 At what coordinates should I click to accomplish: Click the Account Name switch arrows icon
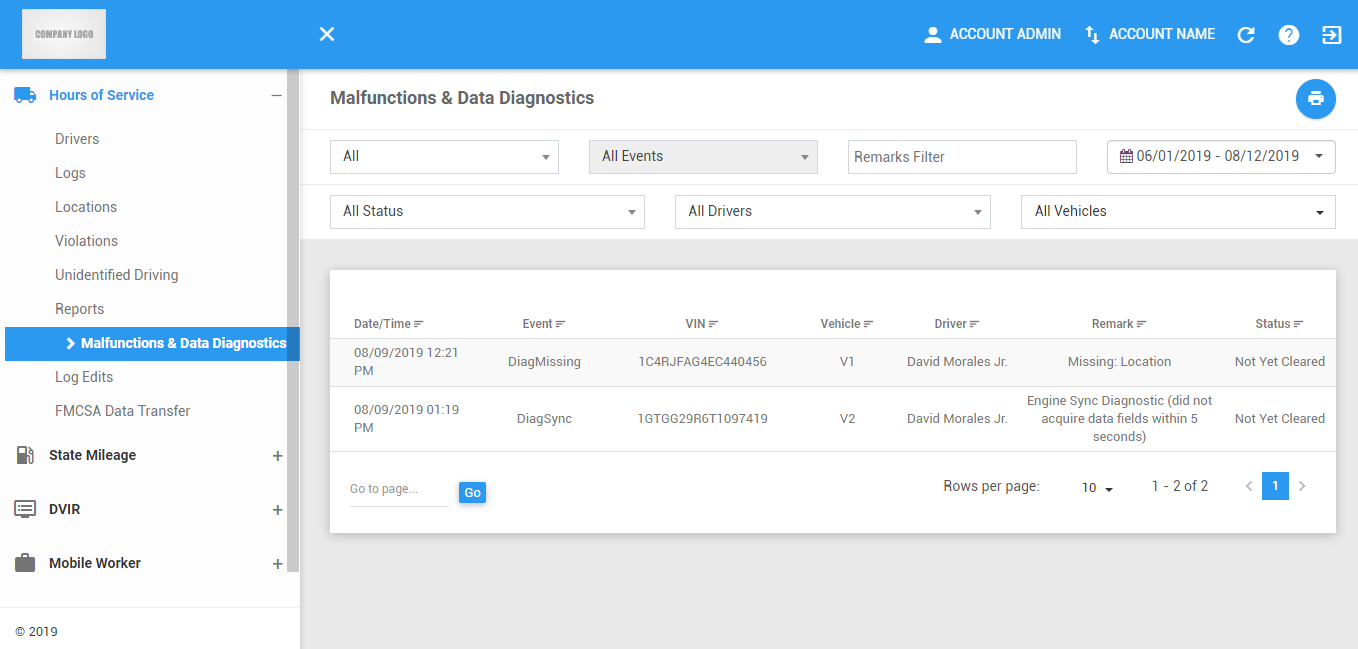(x=1092, y=35)
